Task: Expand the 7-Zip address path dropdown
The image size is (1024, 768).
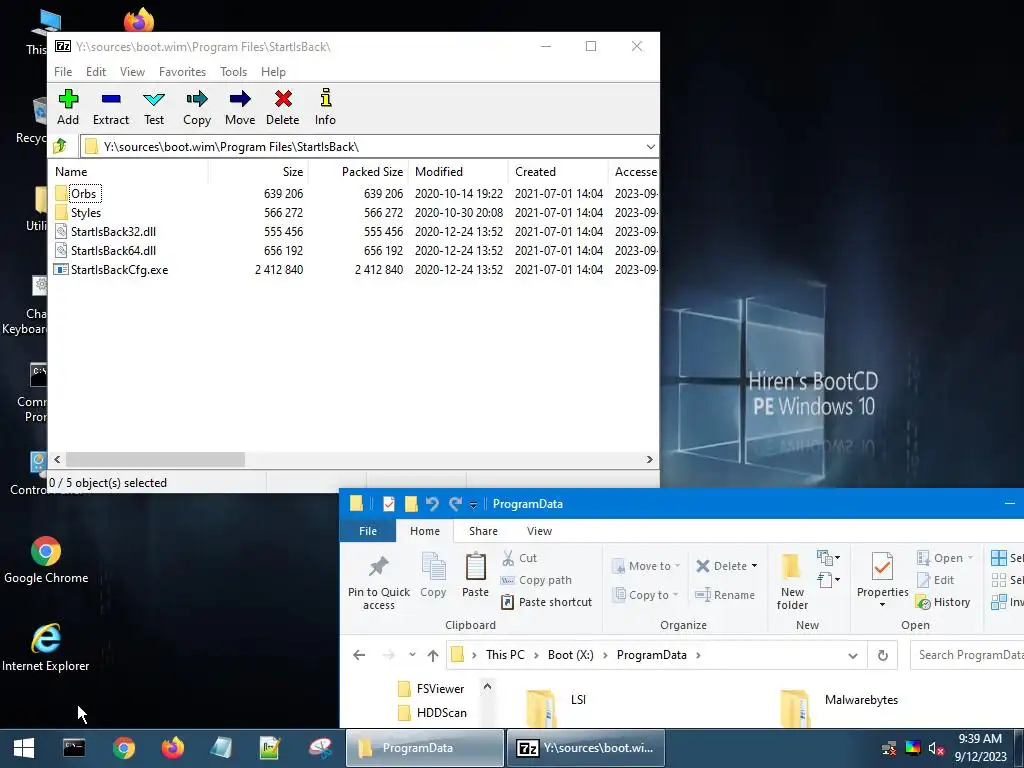Action: click(x=650, y=147)
